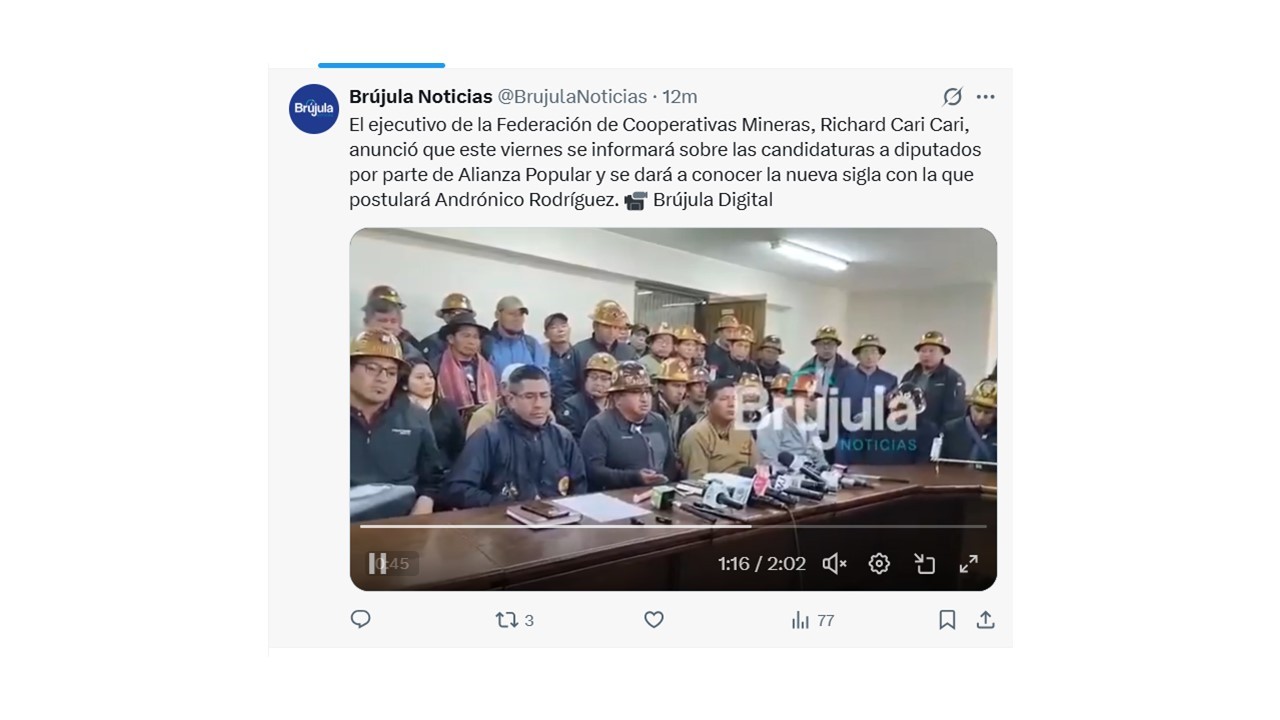Seek along the video progress bar
Screen dimensions: 1280x720
pos(673,526)
